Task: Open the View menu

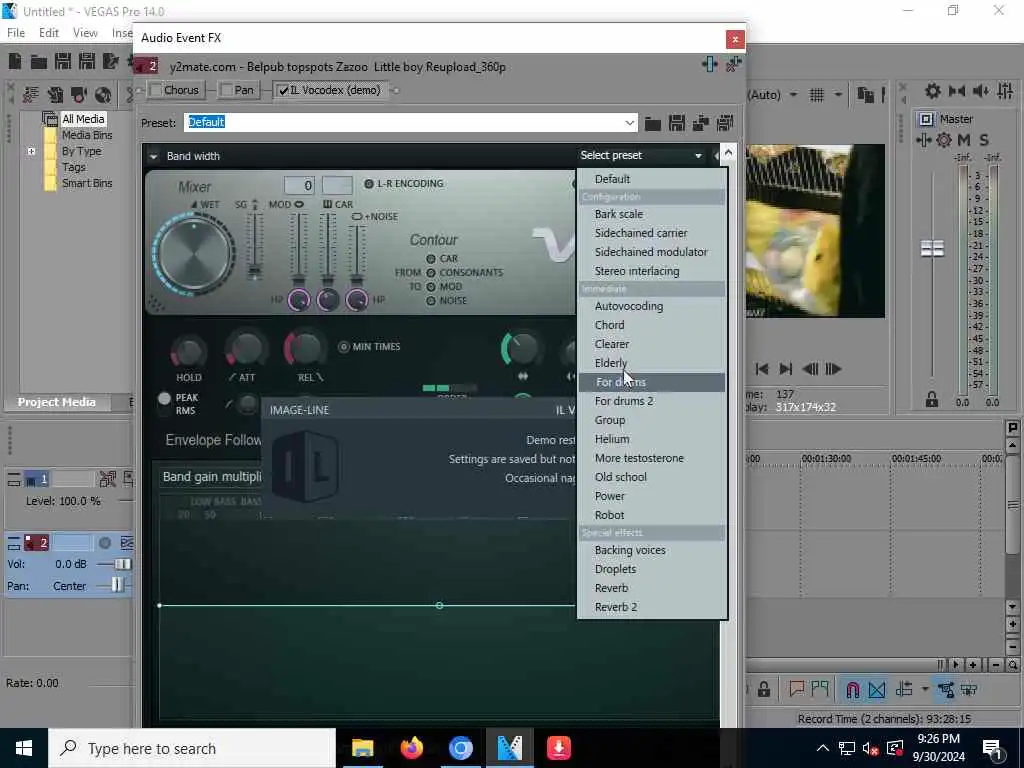Action: click(85, 33)
